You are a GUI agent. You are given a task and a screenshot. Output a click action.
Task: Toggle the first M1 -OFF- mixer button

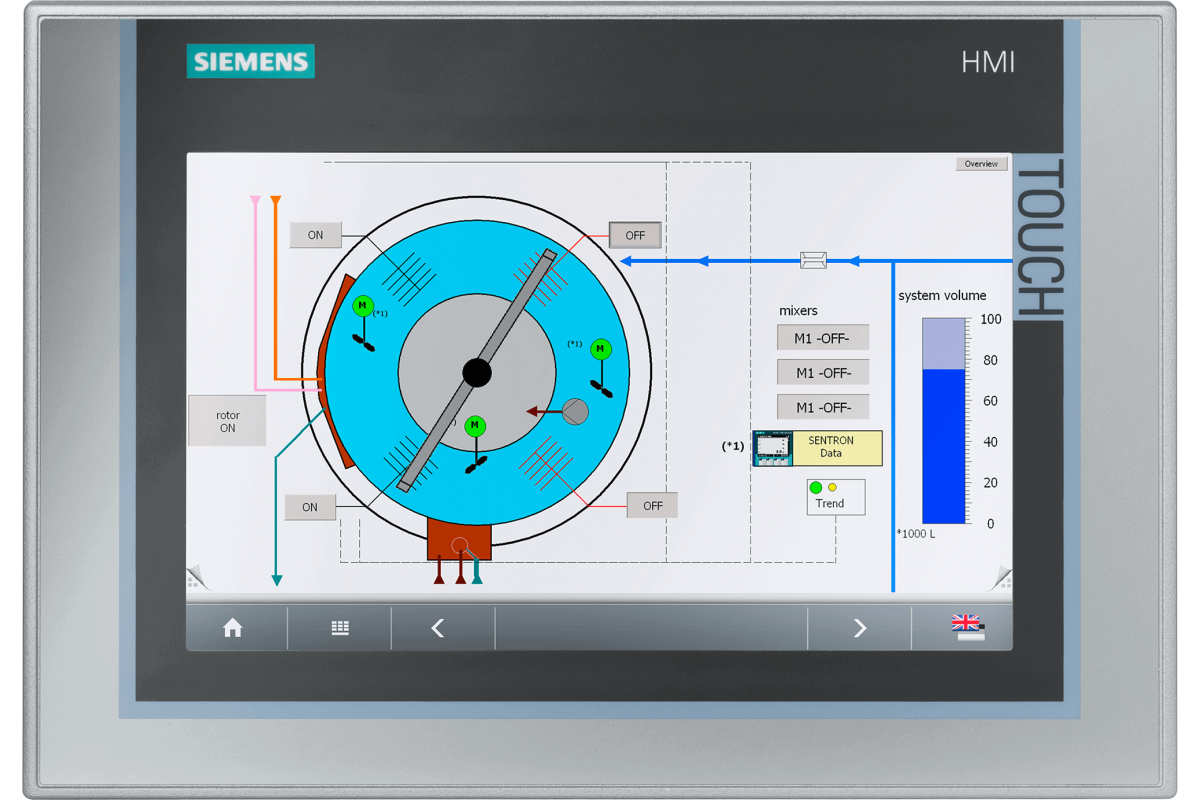(822, 338)
